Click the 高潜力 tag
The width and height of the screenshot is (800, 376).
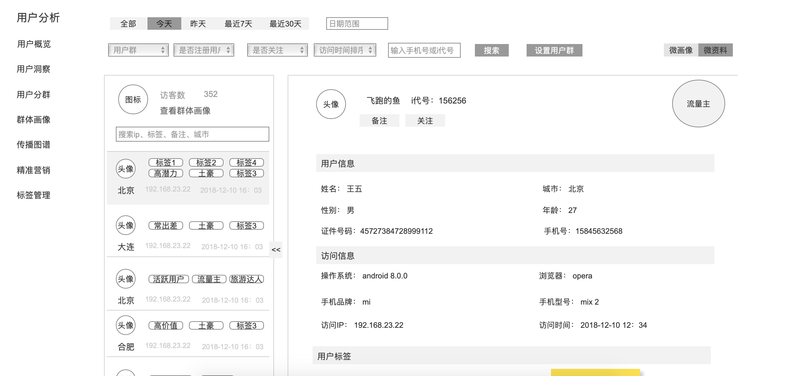click(165, 173)
